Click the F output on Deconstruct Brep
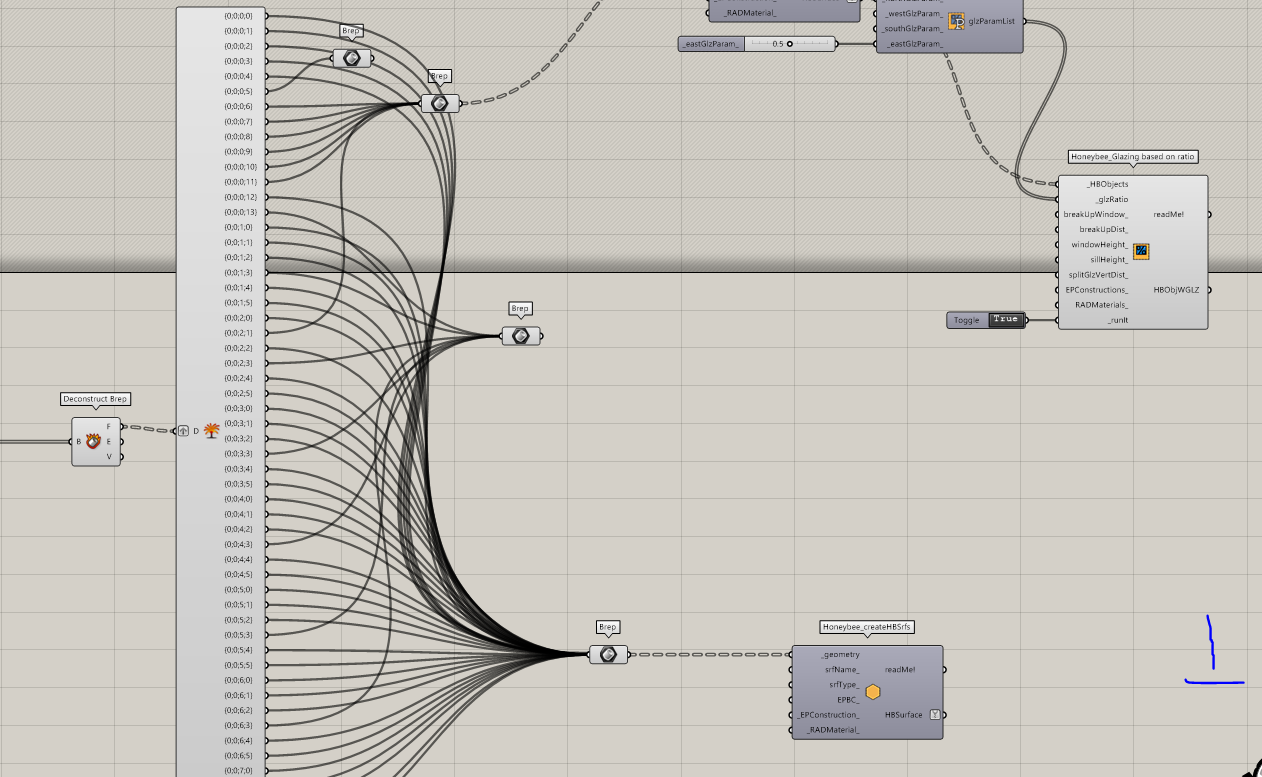This screenshot has height=777, width=1262. coord(109,426)
